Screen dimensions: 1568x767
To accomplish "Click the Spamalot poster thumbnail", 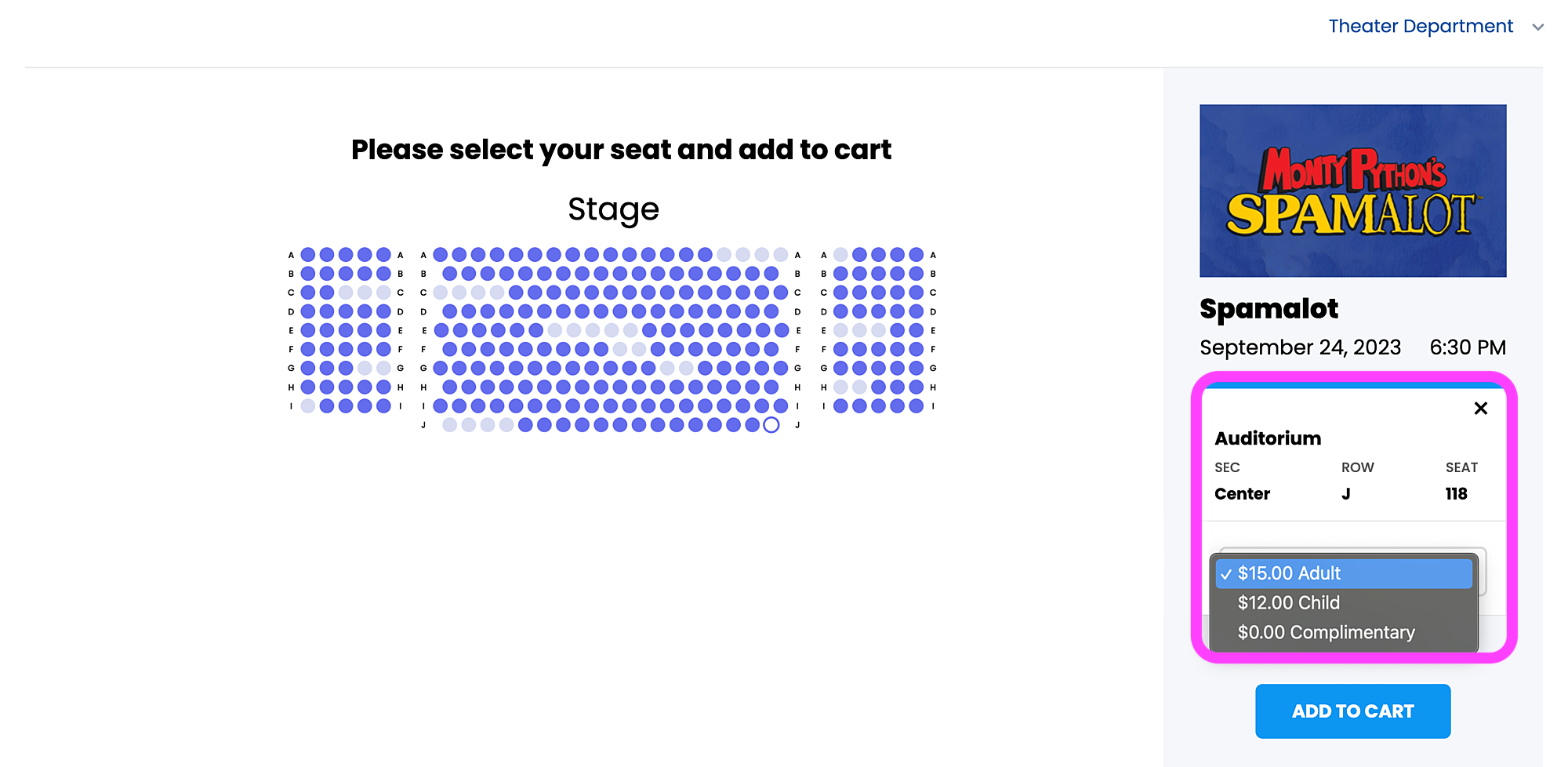I will [x=1352, y=191].
